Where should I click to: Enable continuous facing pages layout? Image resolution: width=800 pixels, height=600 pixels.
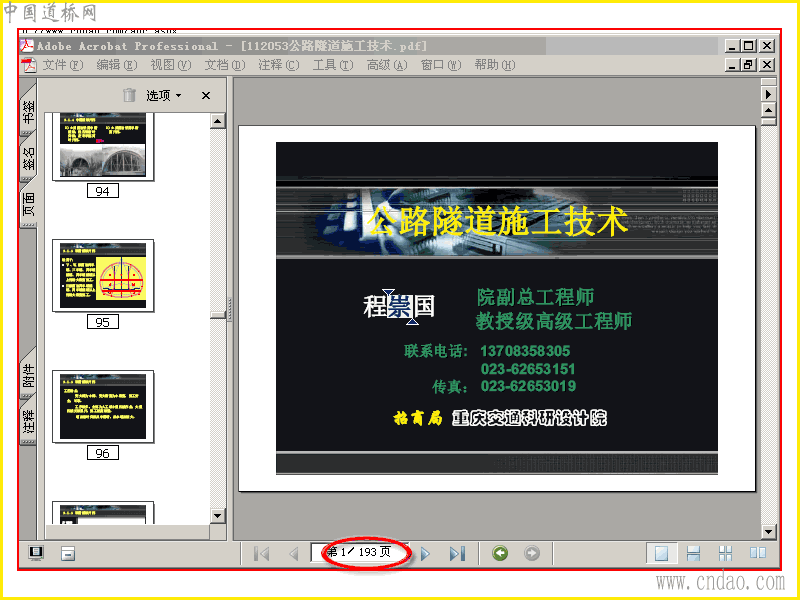coord(725,553)
